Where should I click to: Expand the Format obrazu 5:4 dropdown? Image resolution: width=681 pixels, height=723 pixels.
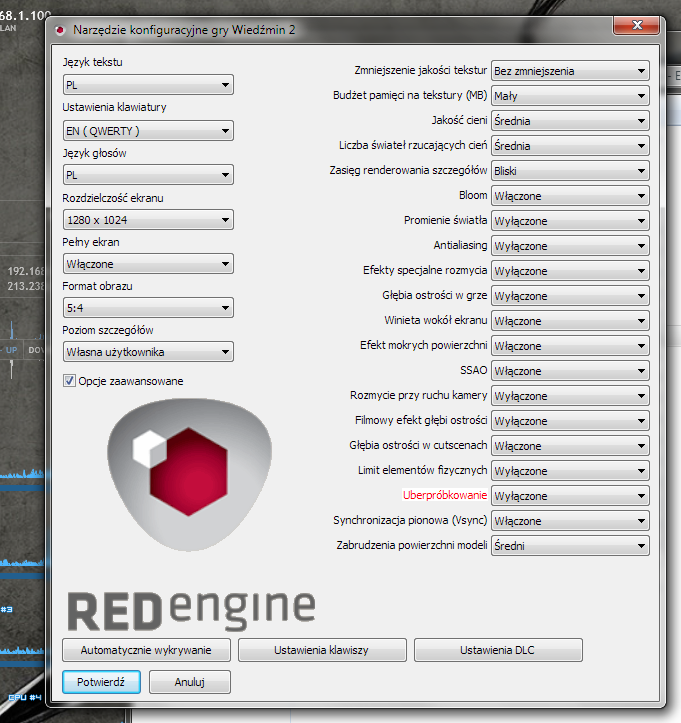pyautogui.click(x=148, y=308)
